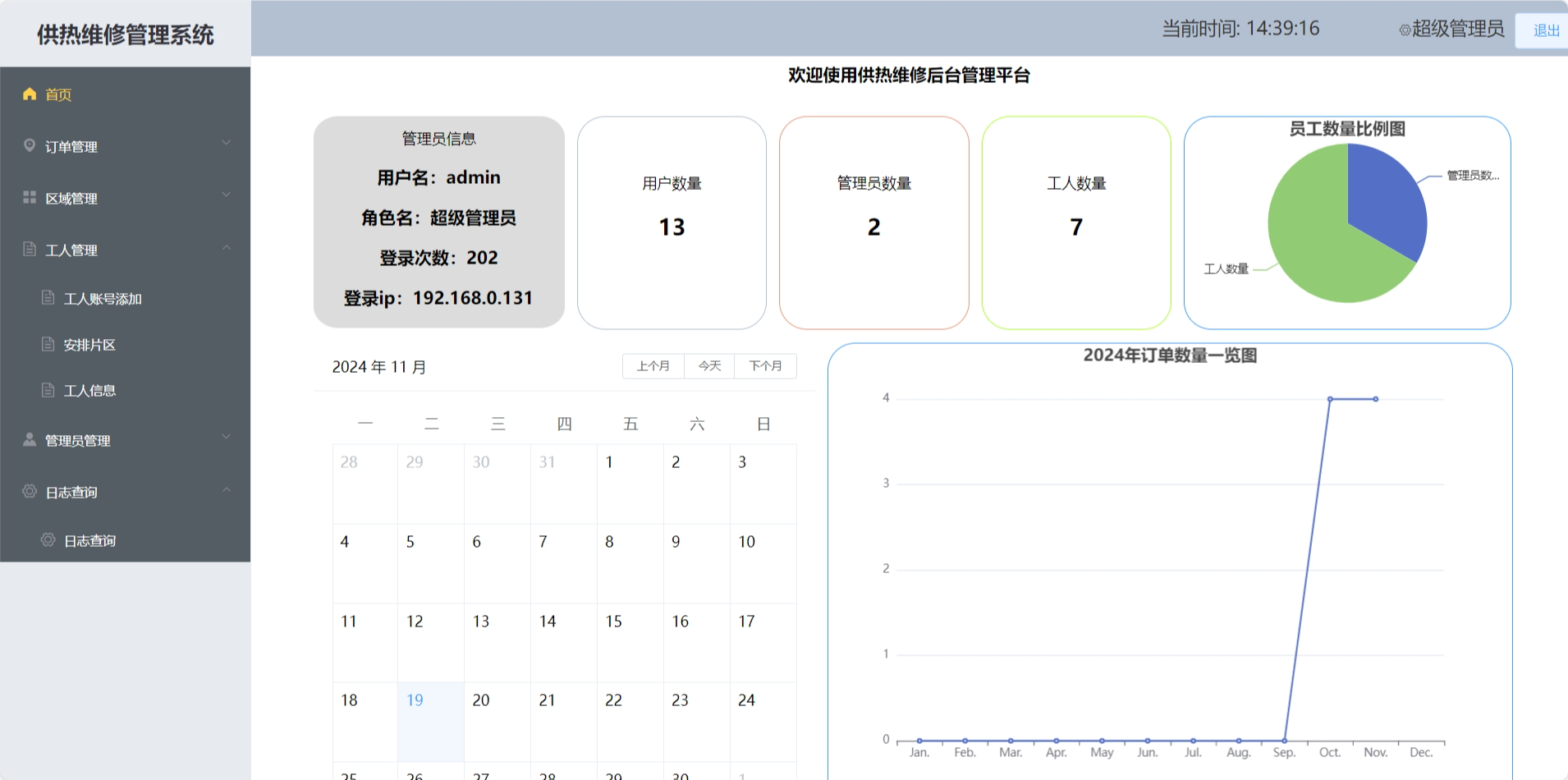Click the file icon next to 工人信息

(48, 389)
